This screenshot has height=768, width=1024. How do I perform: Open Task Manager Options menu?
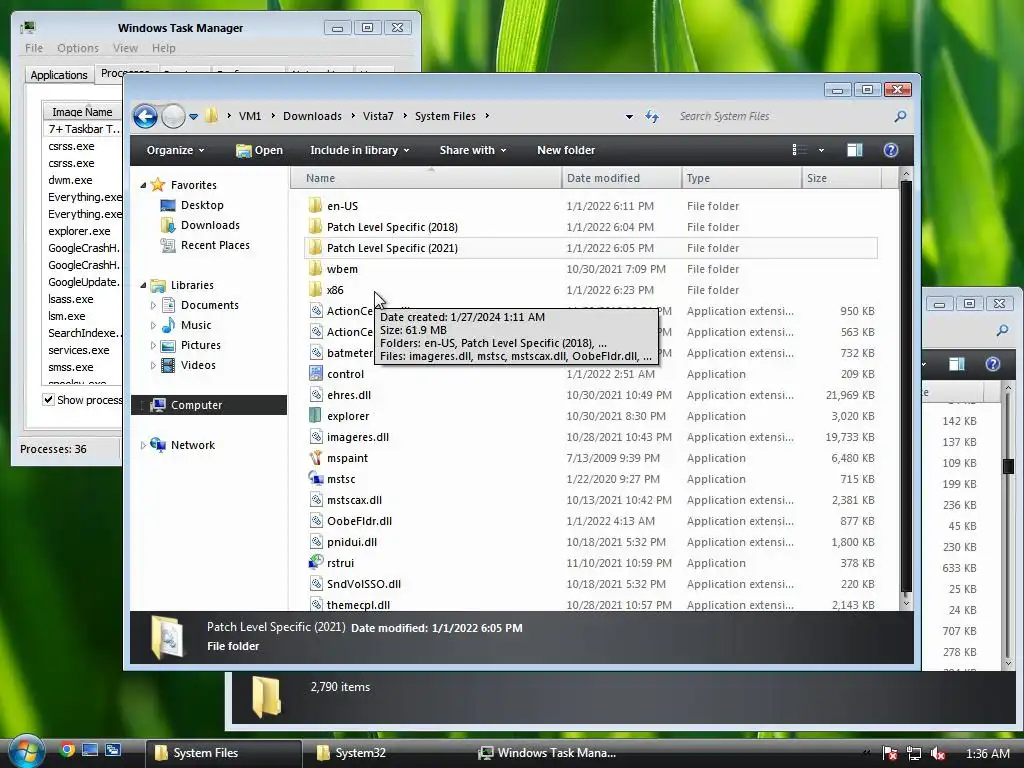pos(78,48)
